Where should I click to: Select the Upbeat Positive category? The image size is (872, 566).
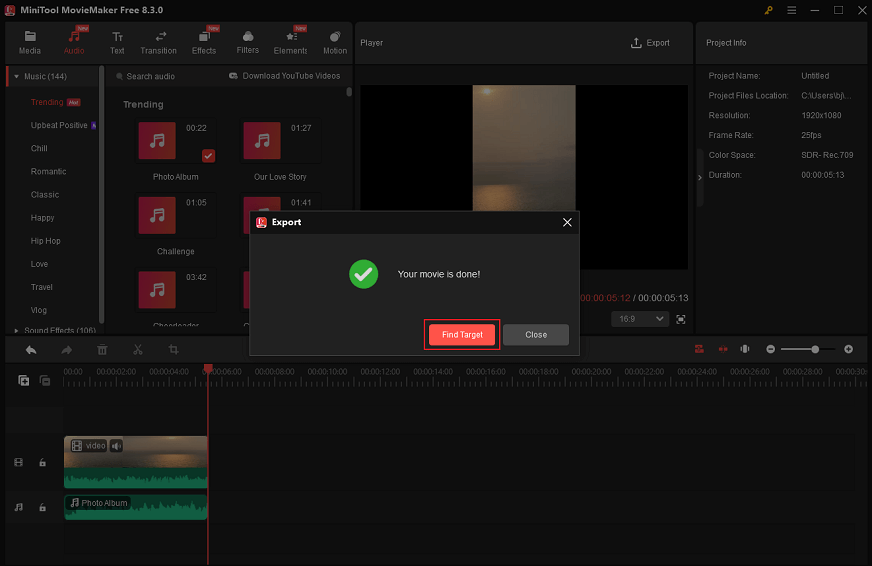coord(59,125)
